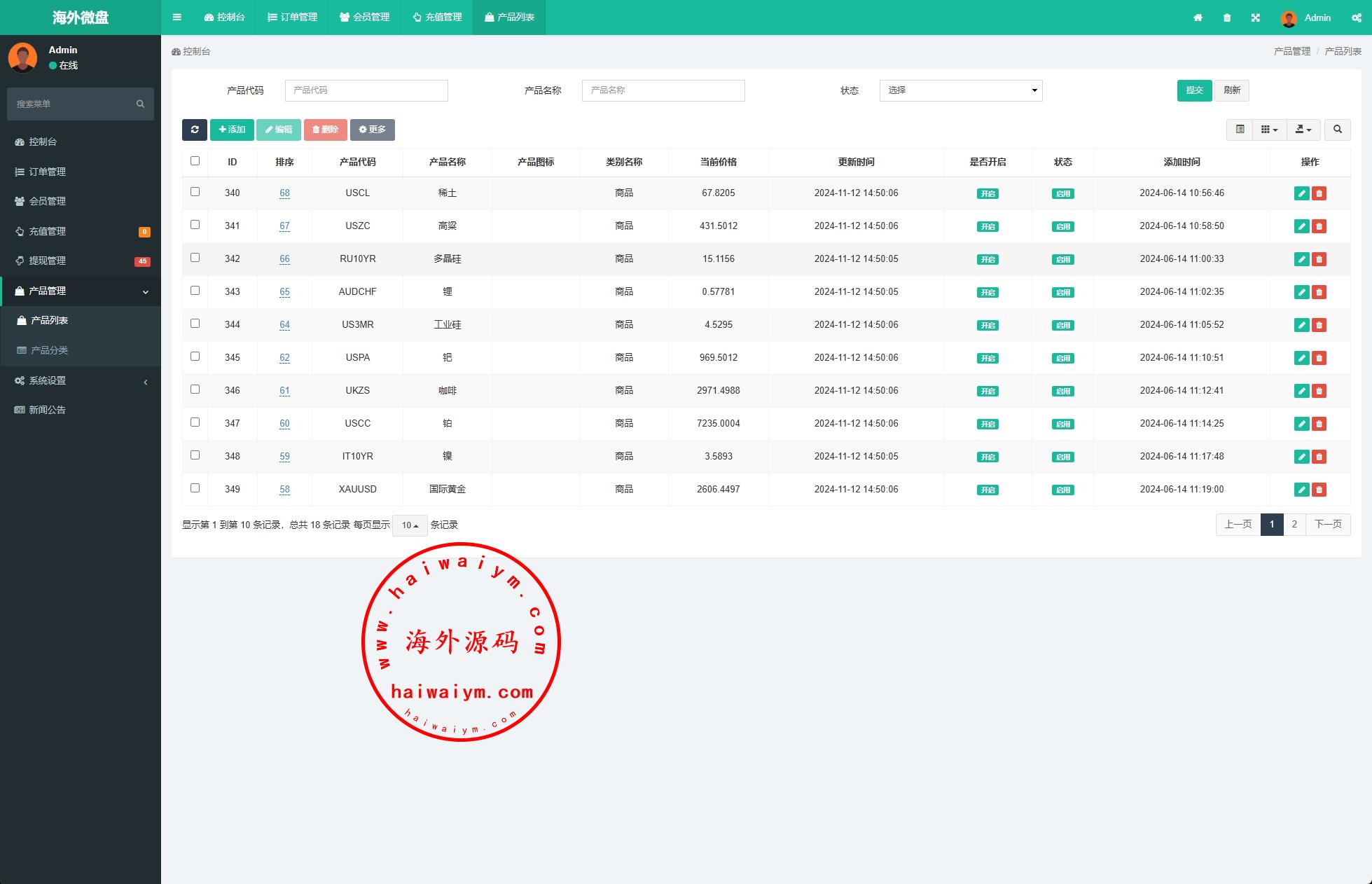Open the 状态 select dropdown
Viewport: 1372px width, 884px height.
click(x=960, y=90)
